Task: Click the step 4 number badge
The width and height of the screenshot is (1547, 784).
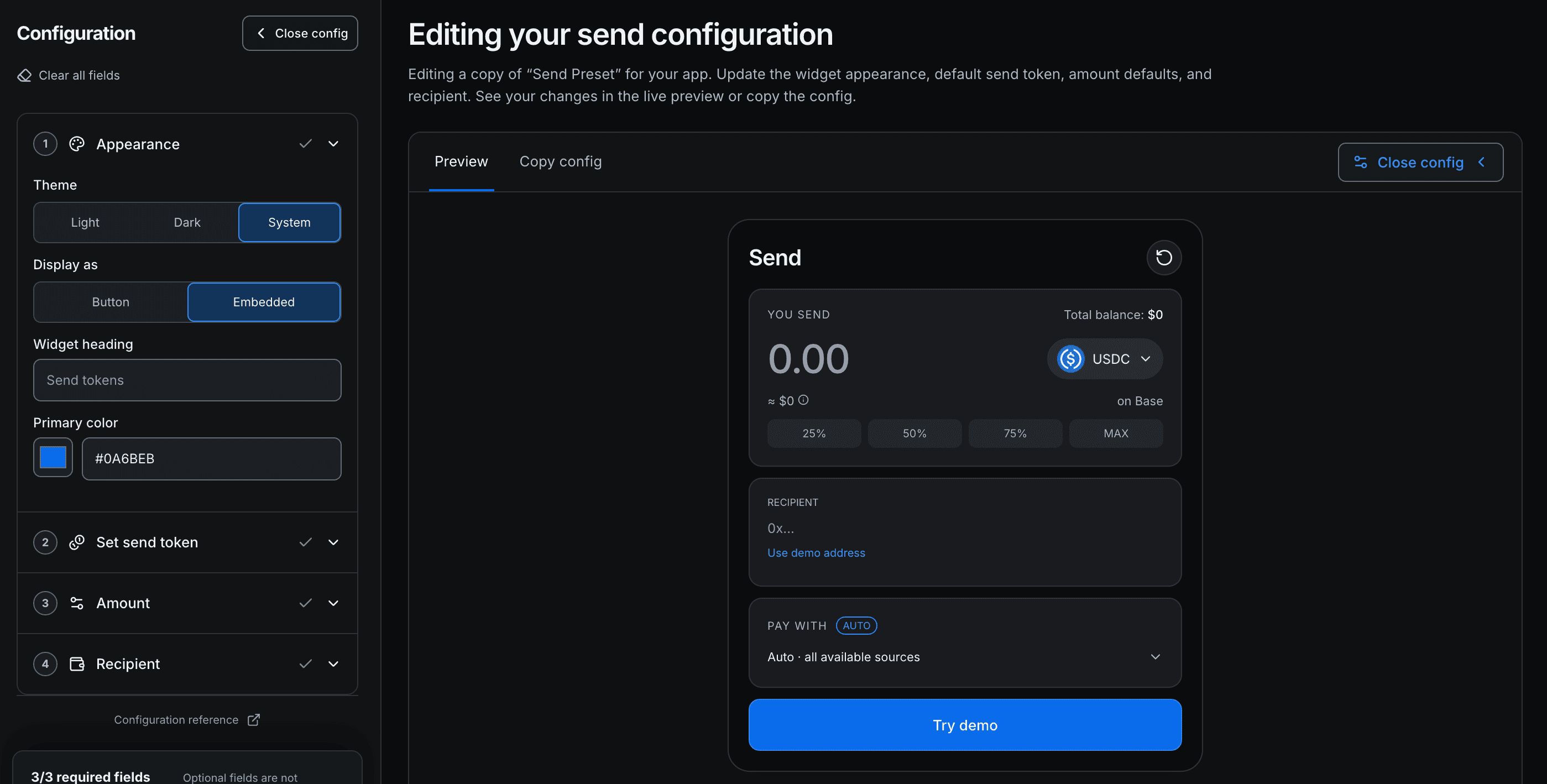Action: (45, 663)
